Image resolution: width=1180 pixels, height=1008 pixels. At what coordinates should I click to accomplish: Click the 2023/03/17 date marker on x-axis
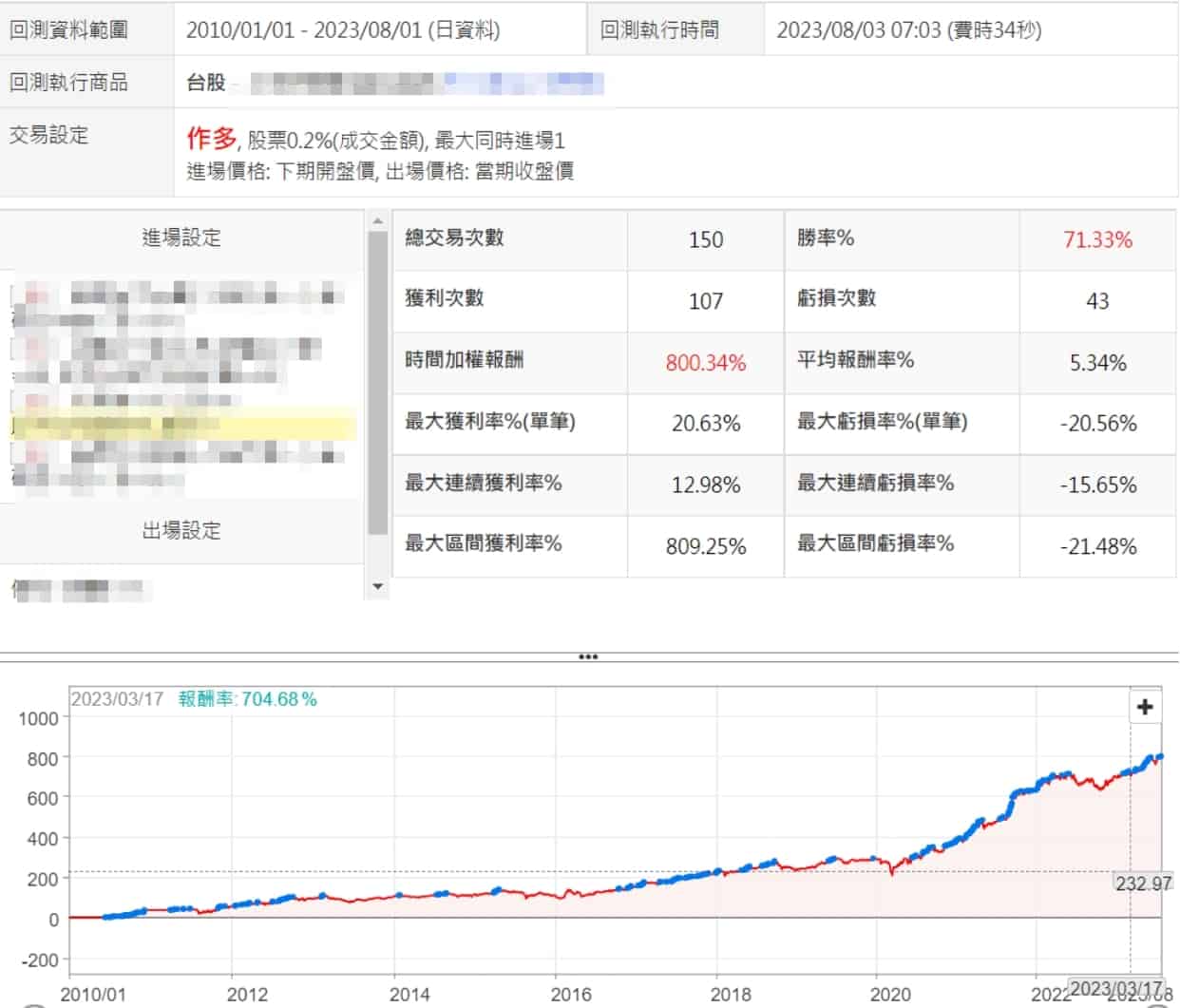pos(1115,988)
